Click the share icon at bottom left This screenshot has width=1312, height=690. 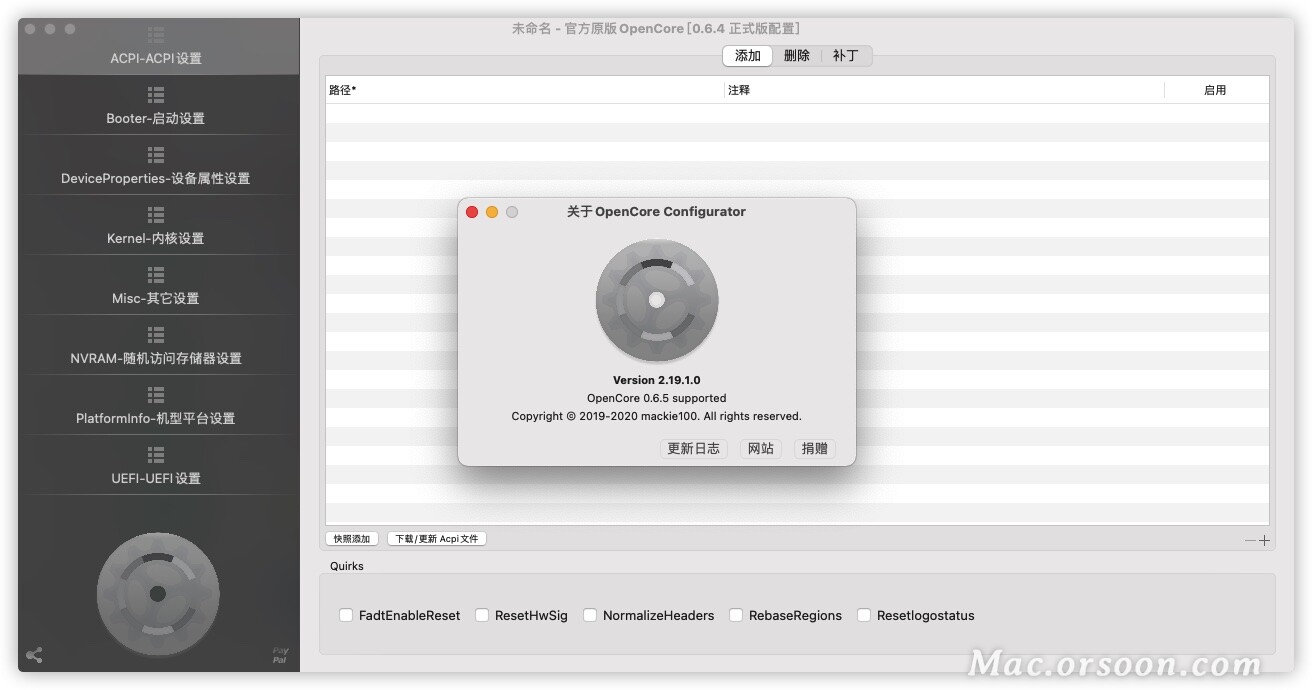(34, 656)
